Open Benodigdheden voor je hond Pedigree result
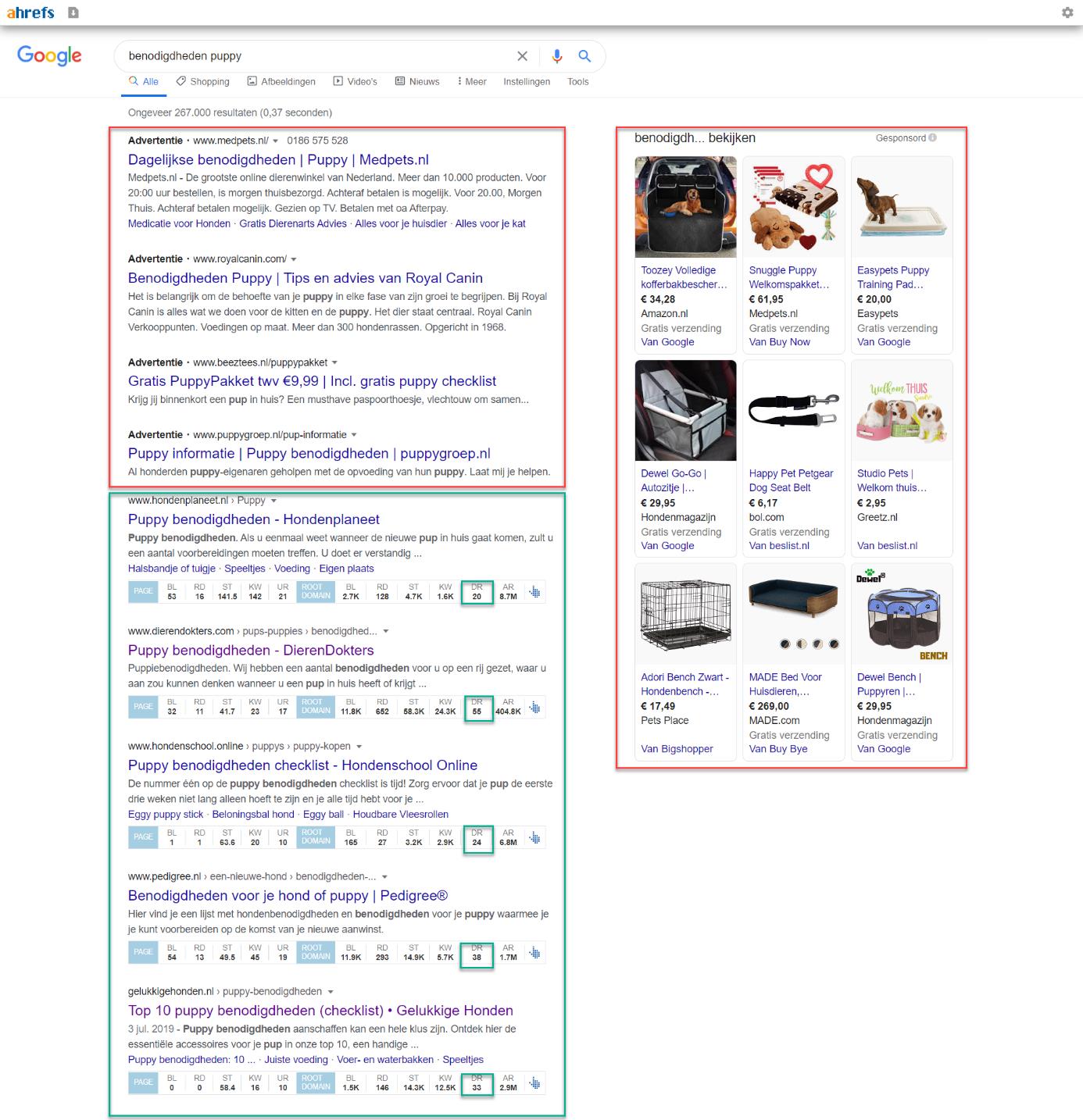The image size is (1083, 1120). click(x=288, y=896)
